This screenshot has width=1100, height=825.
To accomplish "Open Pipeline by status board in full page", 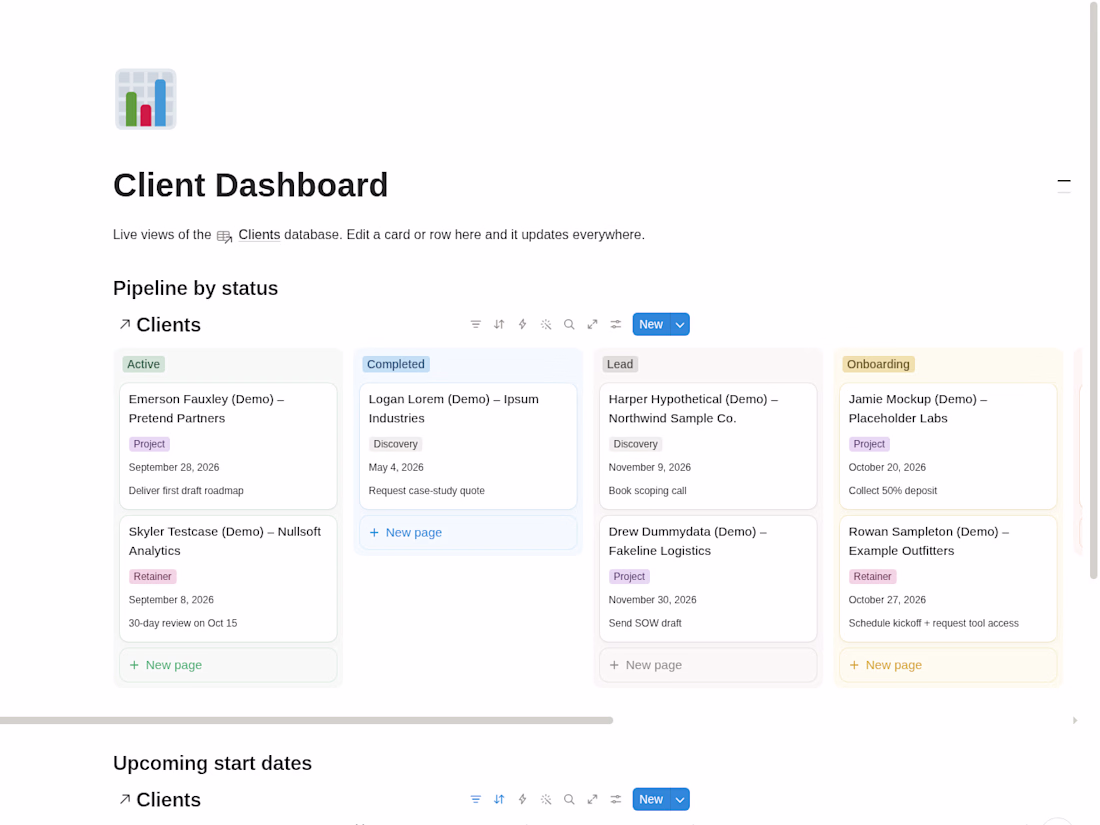I will click(593, 324).
